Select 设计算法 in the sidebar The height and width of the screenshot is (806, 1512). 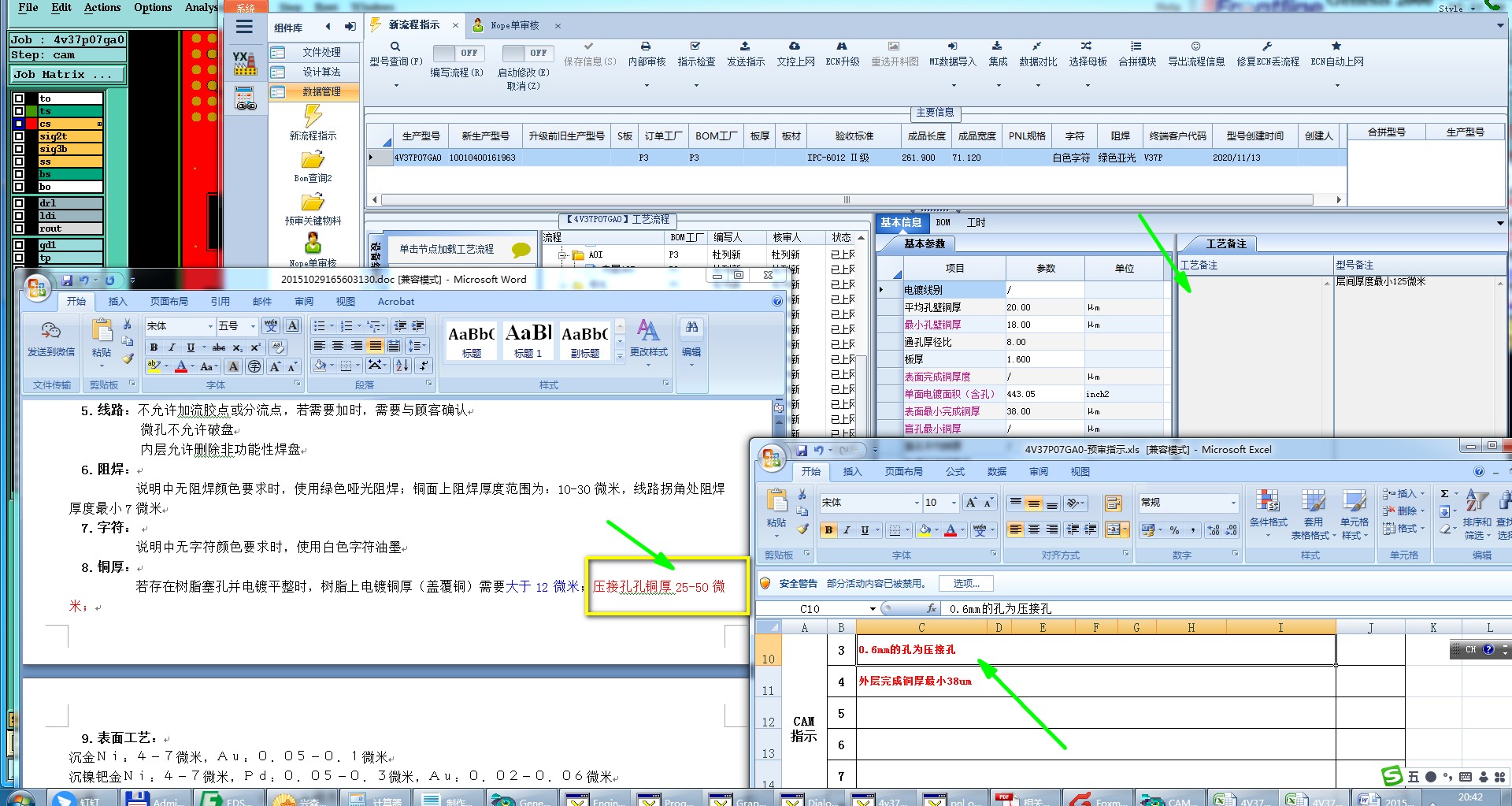tap(314, 72)
